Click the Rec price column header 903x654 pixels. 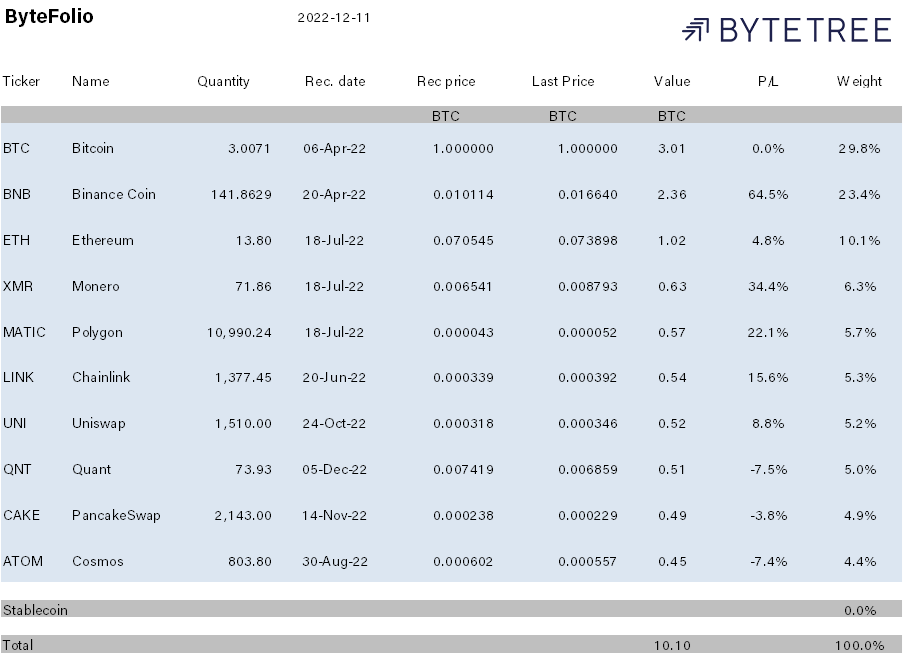pyautogui.click(x=446, y=82)
